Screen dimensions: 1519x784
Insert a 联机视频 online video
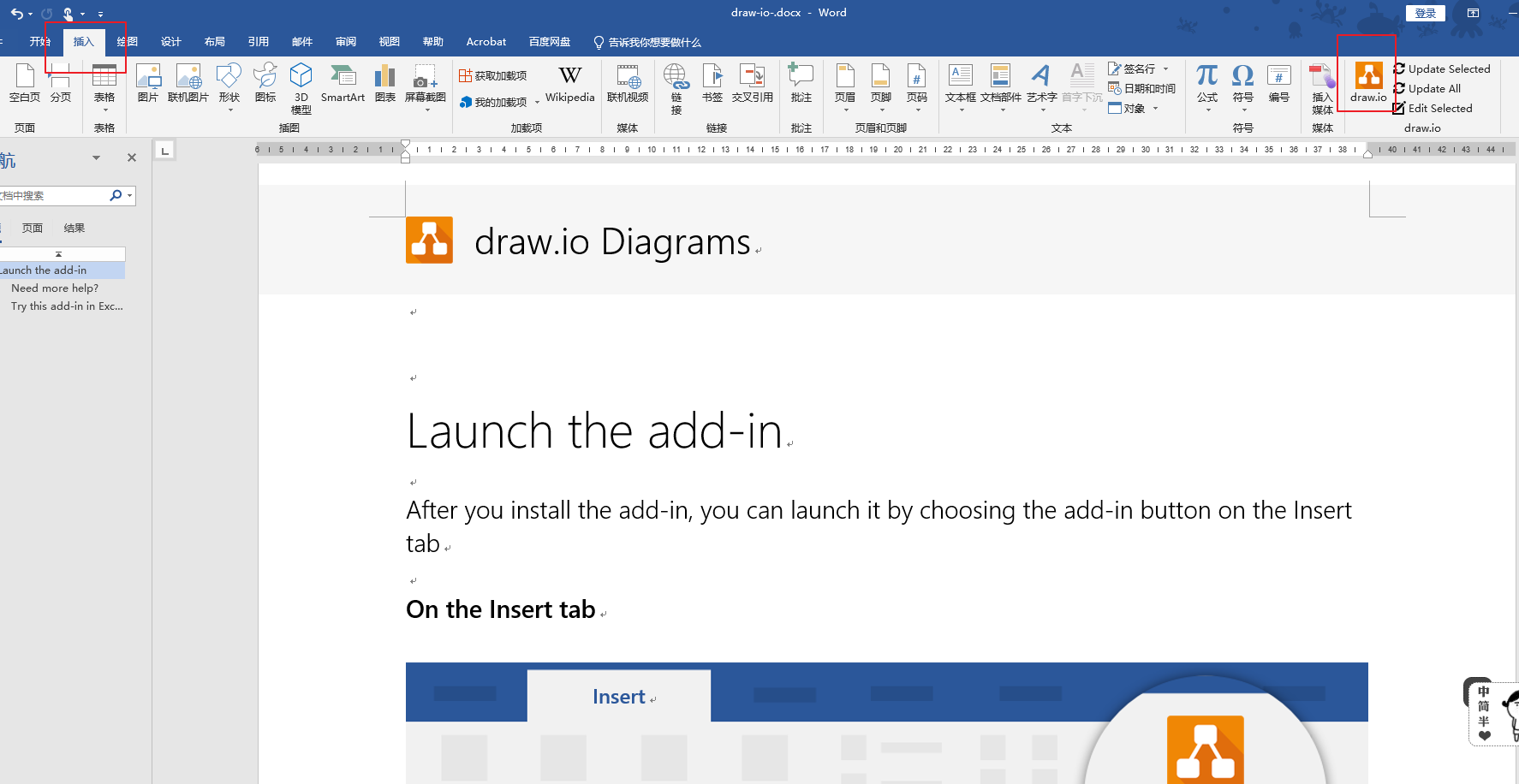628,83
